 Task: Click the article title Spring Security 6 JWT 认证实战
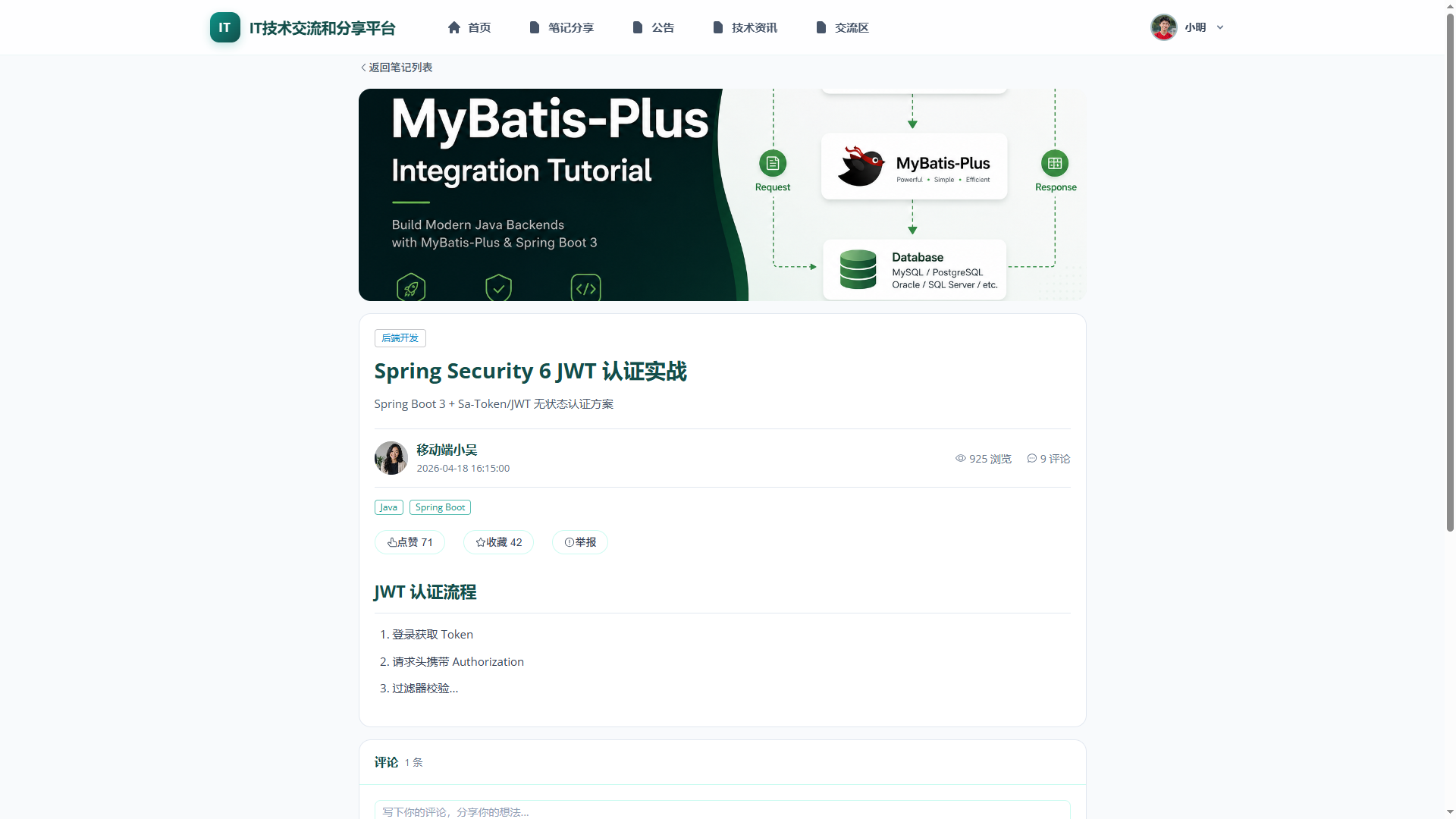pos(531,371)
